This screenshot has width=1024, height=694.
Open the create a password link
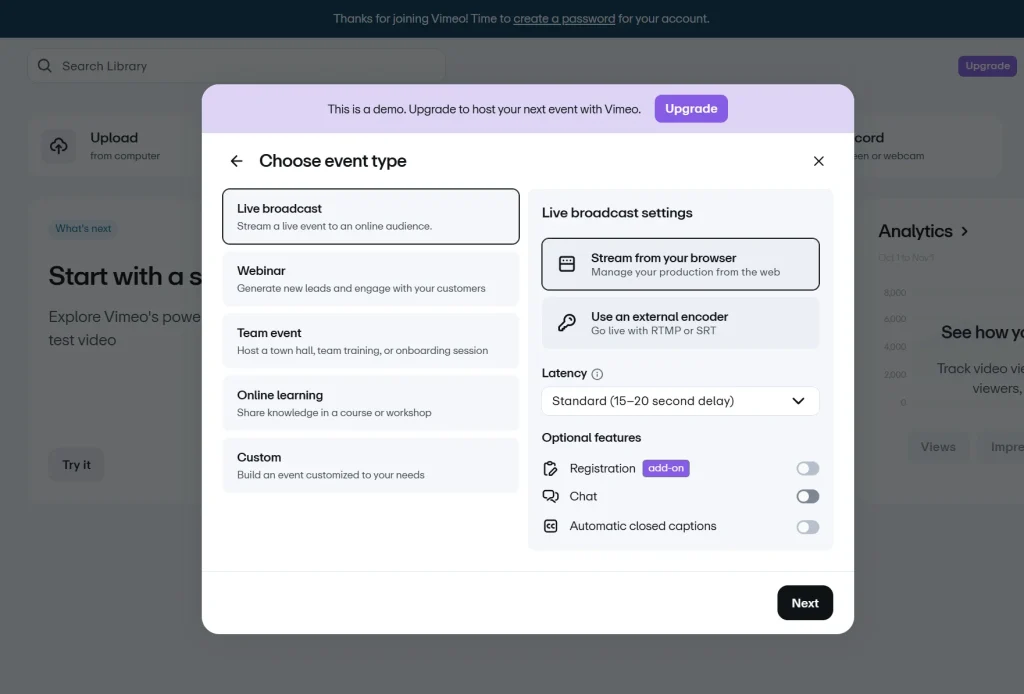[565, 18]
